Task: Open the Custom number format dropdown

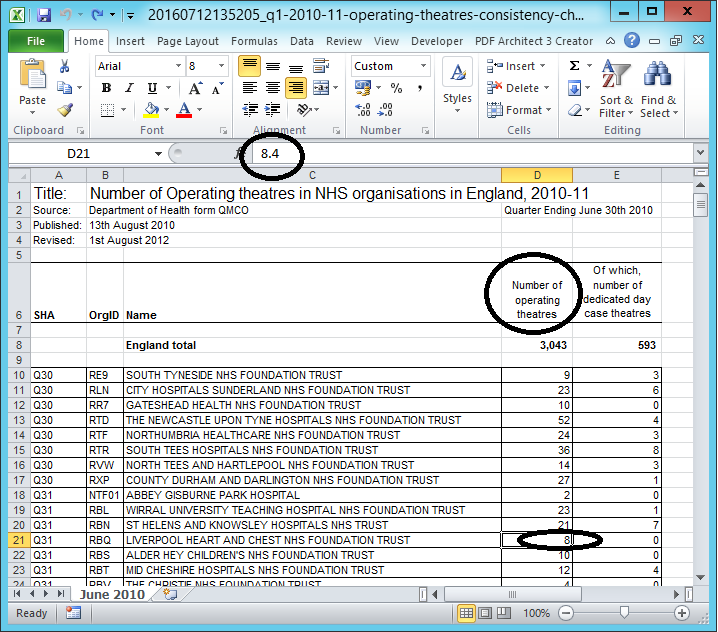Action: (x=424, y=66)
